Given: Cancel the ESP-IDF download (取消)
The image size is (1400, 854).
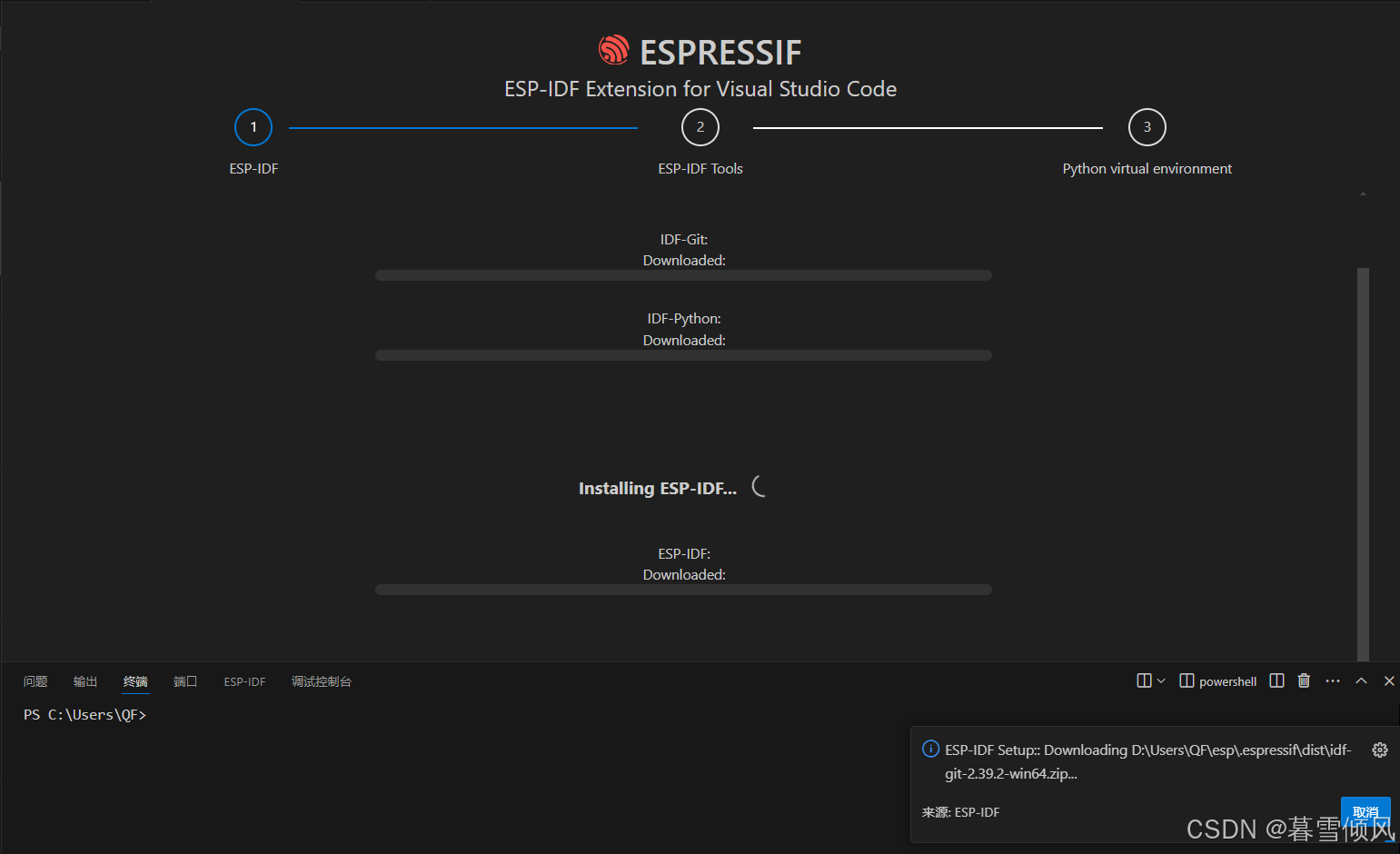Looking at the screenshot, I should [1365, 811].
